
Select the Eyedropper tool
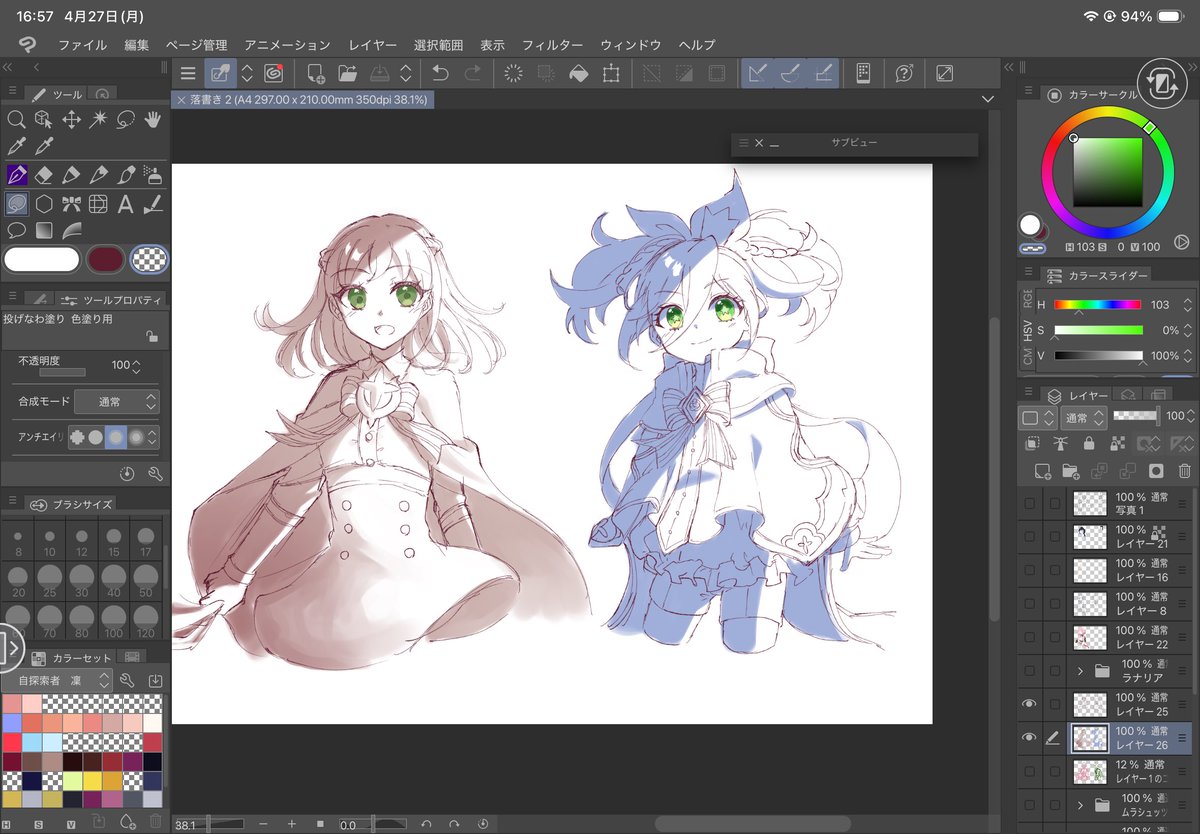pyautogui.click(x=15, y=145)
